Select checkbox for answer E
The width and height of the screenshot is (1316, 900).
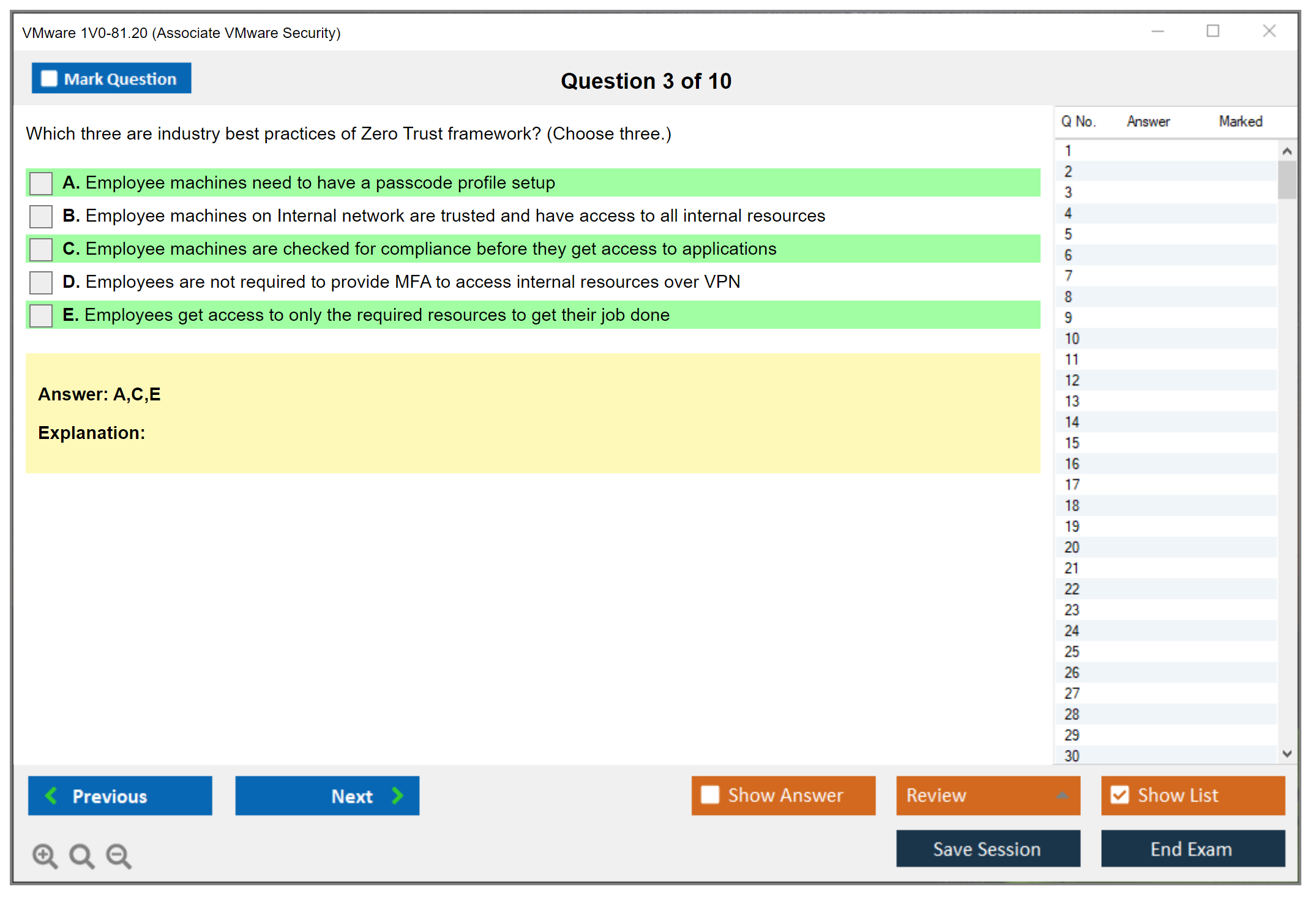(x=41, y=315)
